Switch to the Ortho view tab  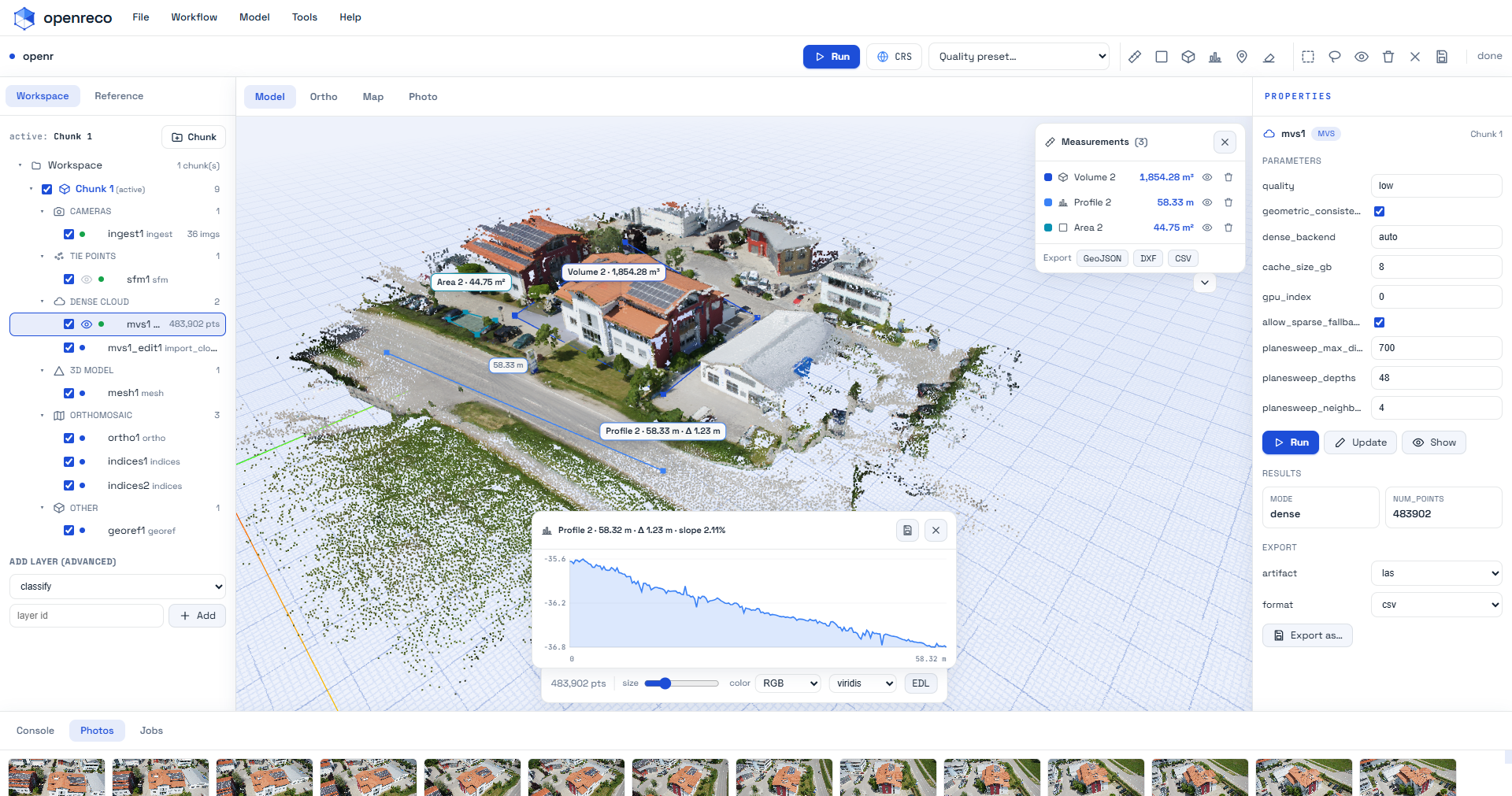pyautogui.click(x=324, y=97)
